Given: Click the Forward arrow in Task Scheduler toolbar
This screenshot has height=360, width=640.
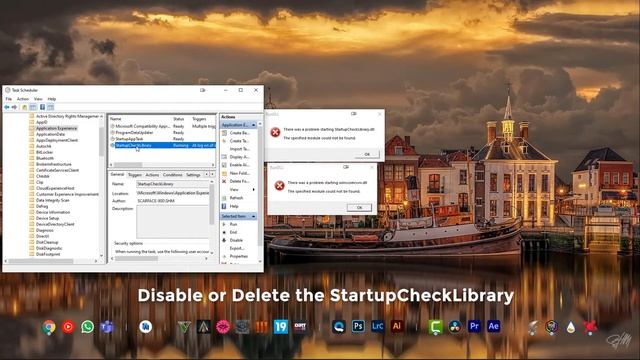Looking at the screenshot, I should click(14, 107).
